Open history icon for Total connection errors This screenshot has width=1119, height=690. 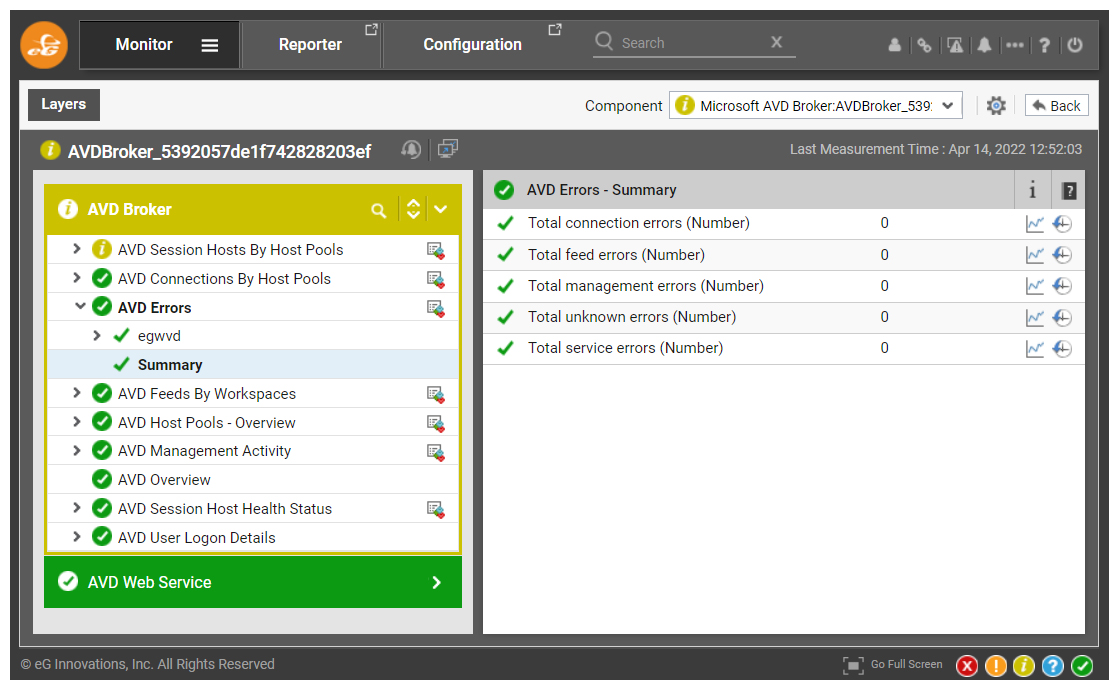[1063, 224]
